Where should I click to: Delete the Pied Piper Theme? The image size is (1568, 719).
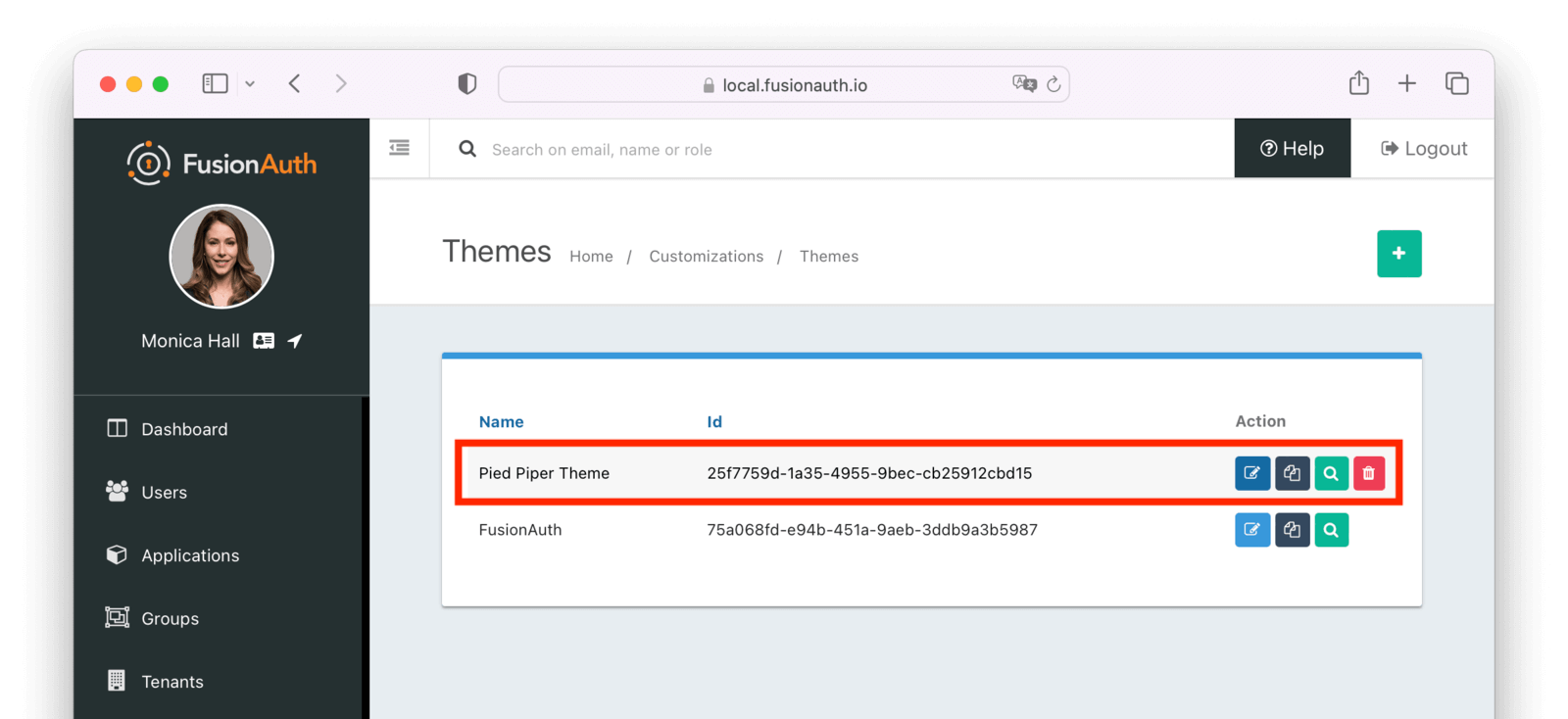coord(1369,473)
